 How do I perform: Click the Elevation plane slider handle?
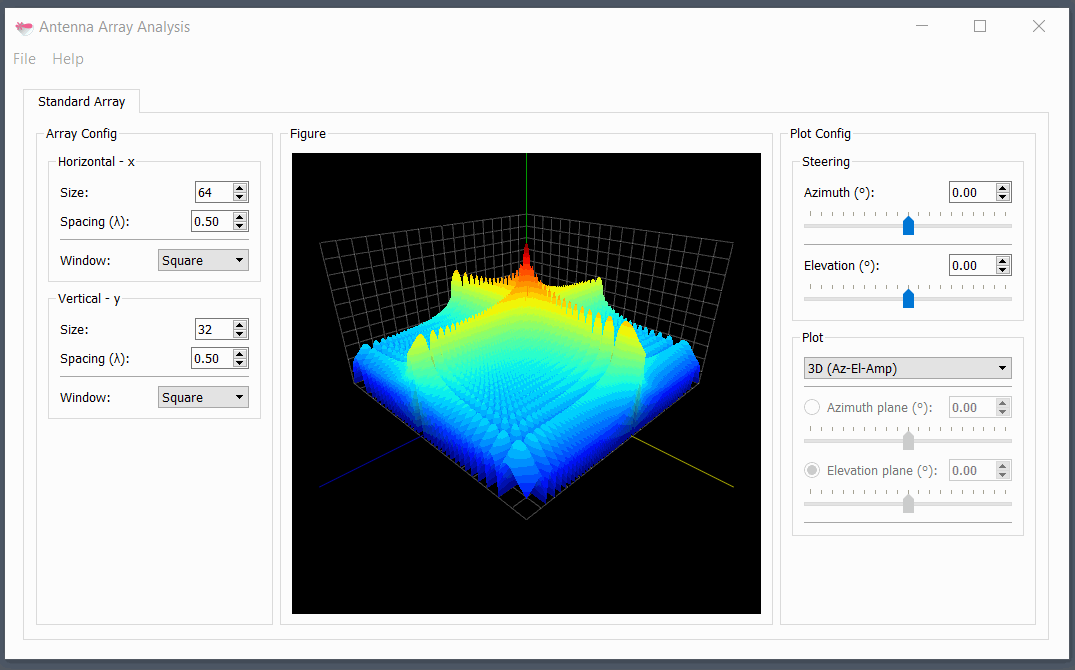[x=908, y=503]
